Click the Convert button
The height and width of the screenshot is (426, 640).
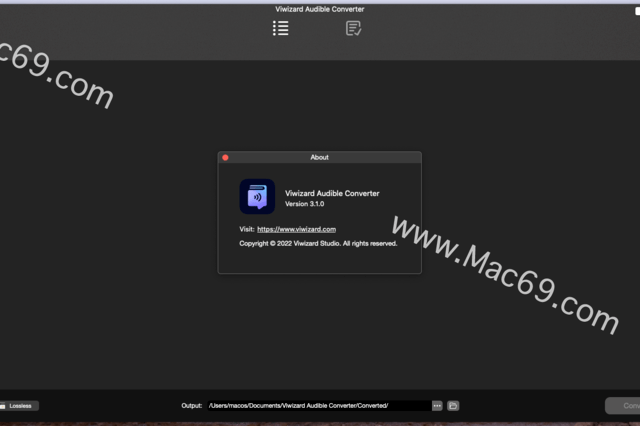coord(623,406)
